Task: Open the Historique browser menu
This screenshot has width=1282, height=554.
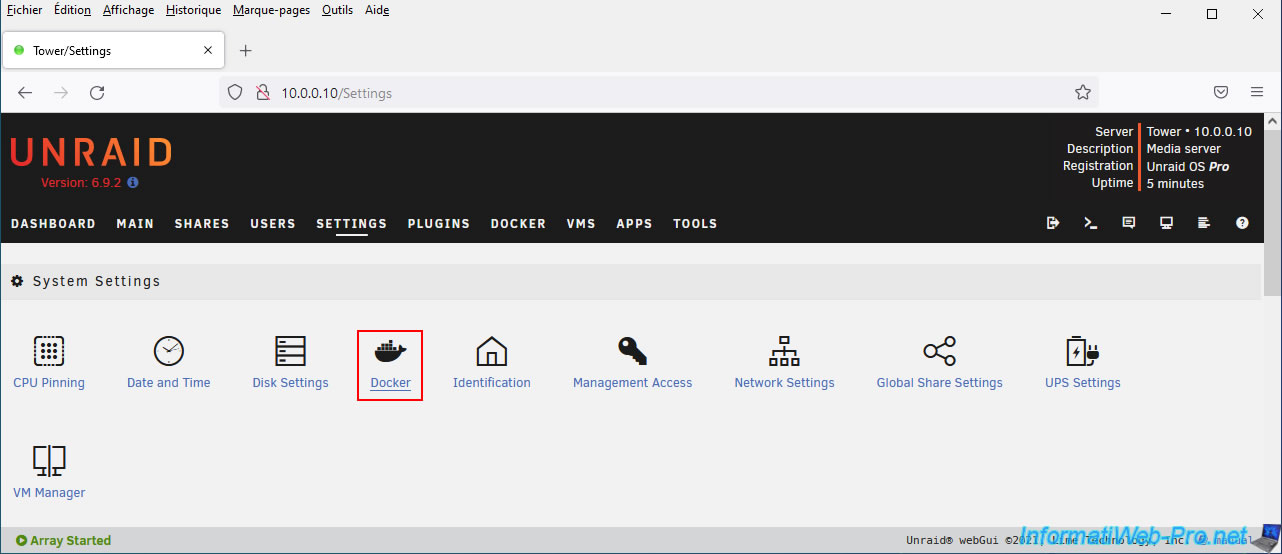Action: pyautogui.click(x=193, y=10)
